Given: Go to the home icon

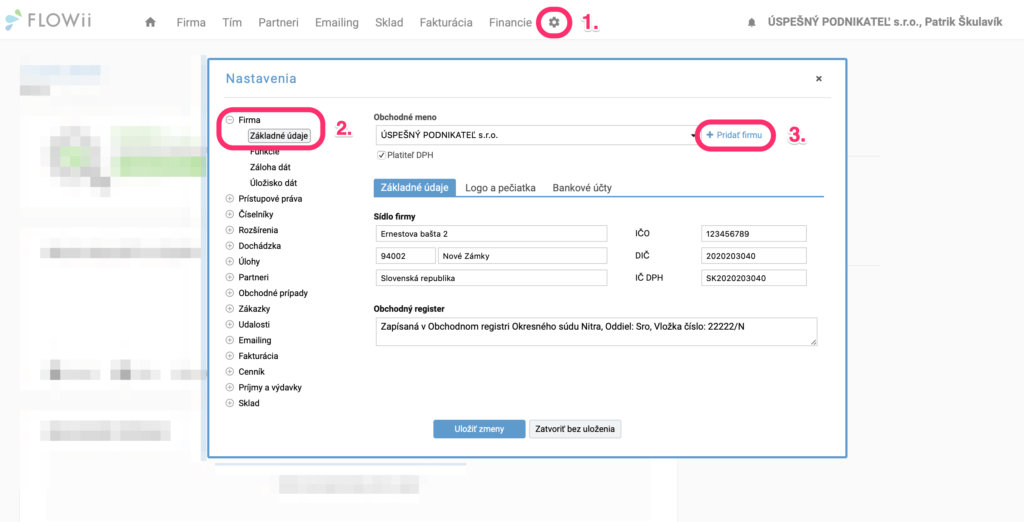Looking at the screenshot, I should tap(150, 22).
